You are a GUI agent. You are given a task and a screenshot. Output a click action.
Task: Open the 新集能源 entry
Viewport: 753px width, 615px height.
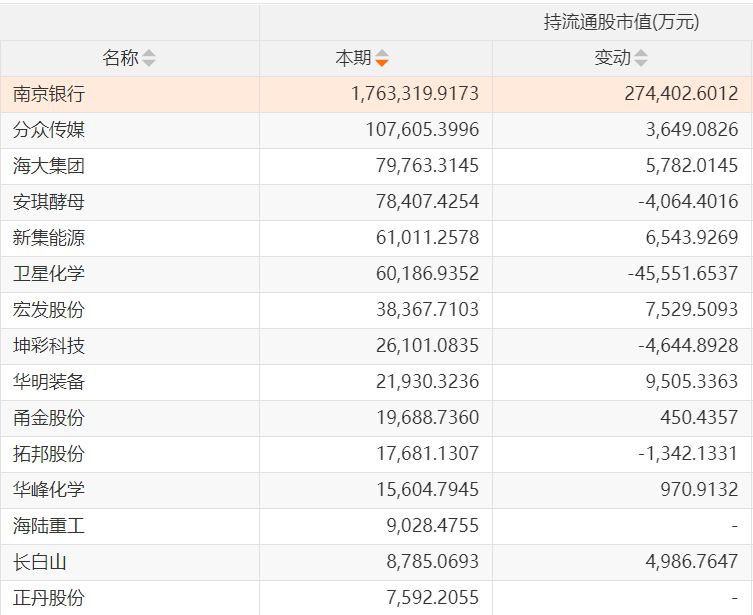coord(49,238)
